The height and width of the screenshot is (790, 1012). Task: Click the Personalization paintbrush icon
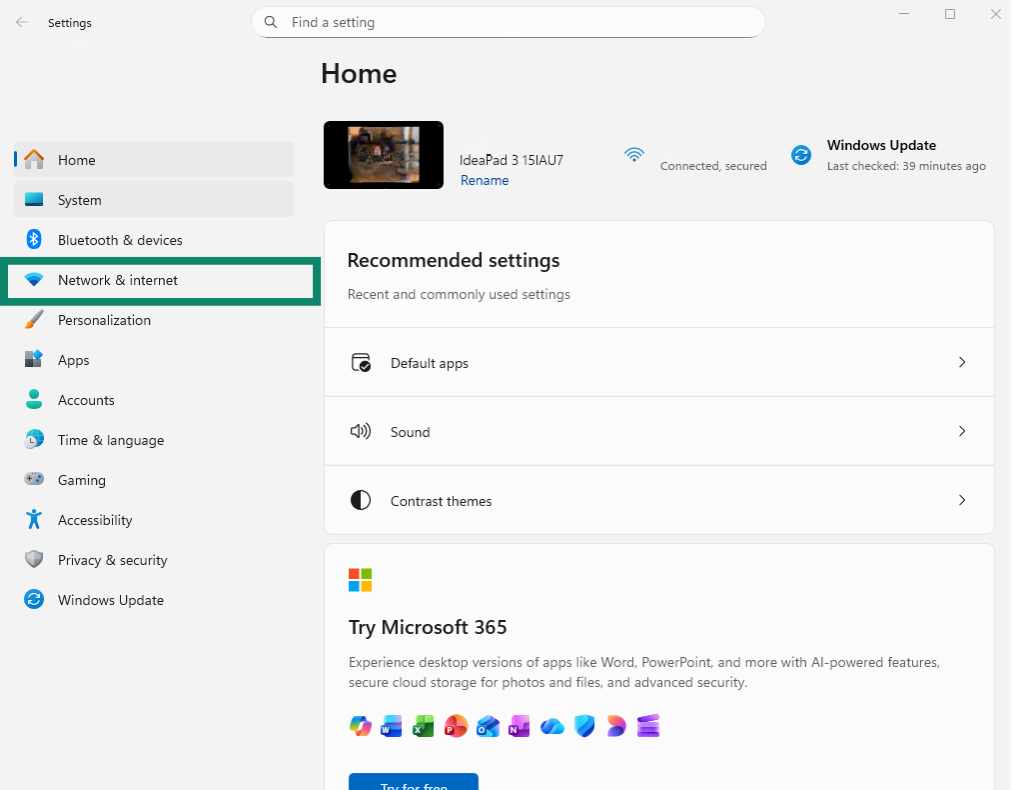coord(34,319)
